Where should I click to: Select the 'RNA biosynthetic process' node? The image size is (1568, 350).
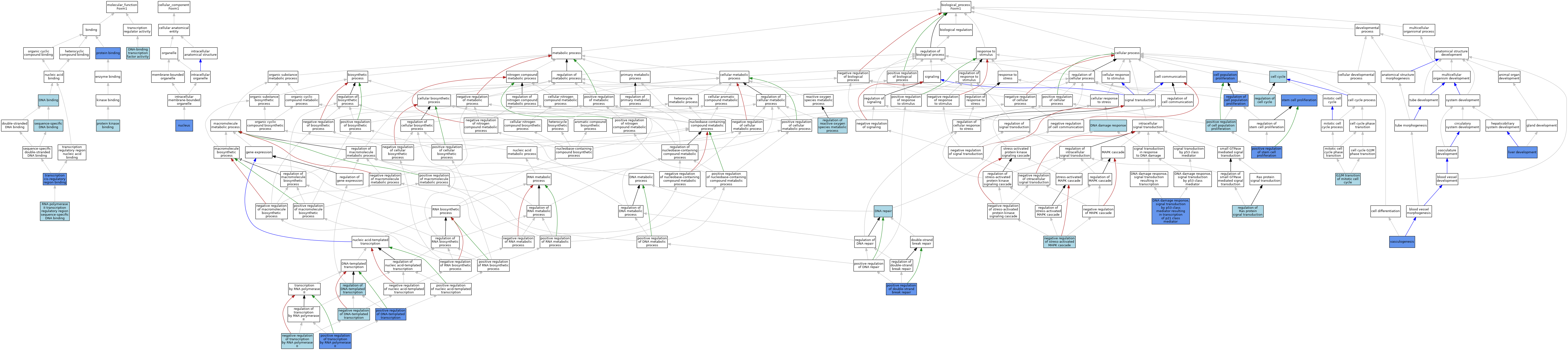point(446,211)
